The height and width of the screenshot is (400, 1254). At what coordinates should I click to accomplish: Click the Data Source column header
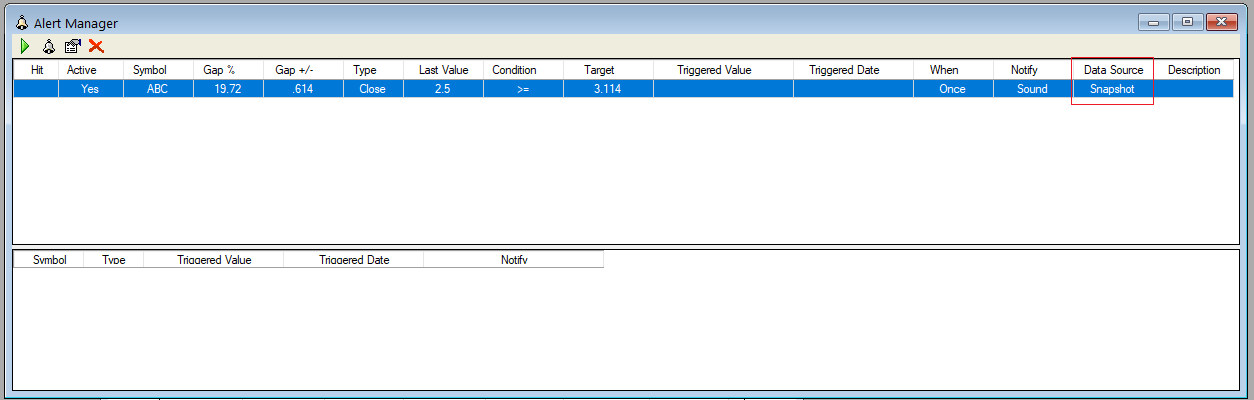[1113, 70]
